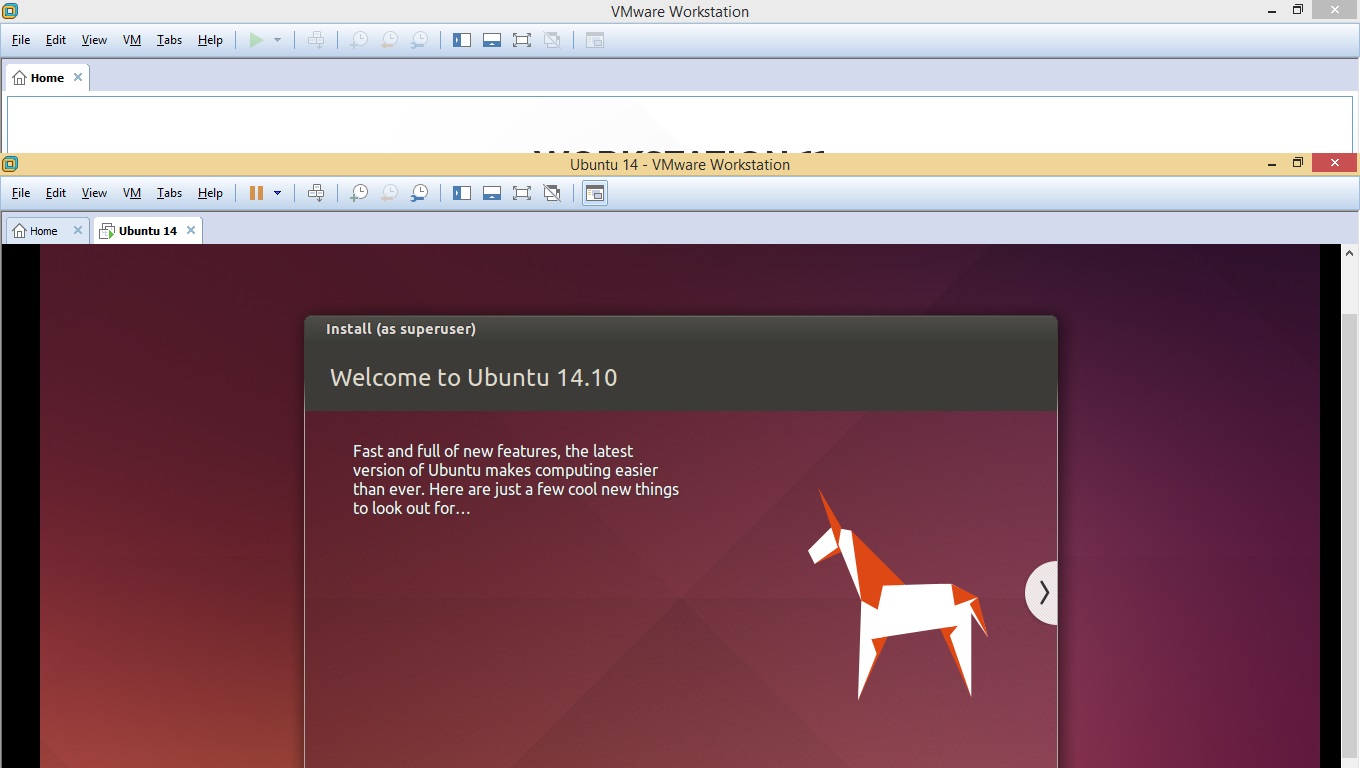
Task: Click the Unity mode toolbar icon
Action: [x=552, y=192]
